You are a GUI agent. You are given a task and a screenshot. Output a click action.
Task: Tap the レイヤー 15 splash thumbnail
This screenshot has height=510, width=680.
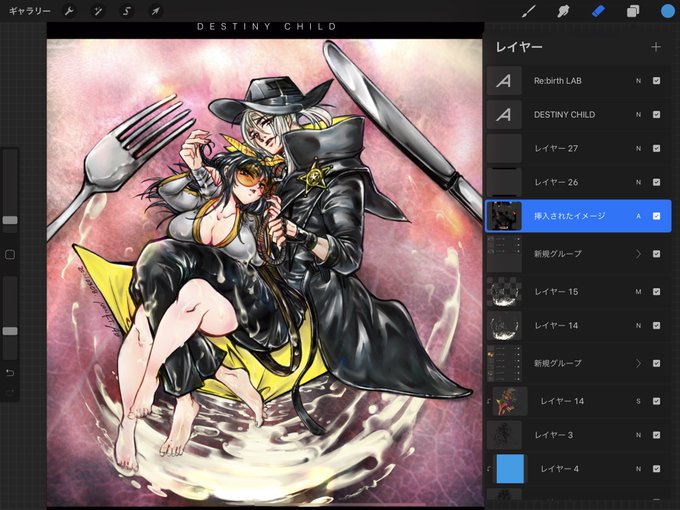(504, 292)
